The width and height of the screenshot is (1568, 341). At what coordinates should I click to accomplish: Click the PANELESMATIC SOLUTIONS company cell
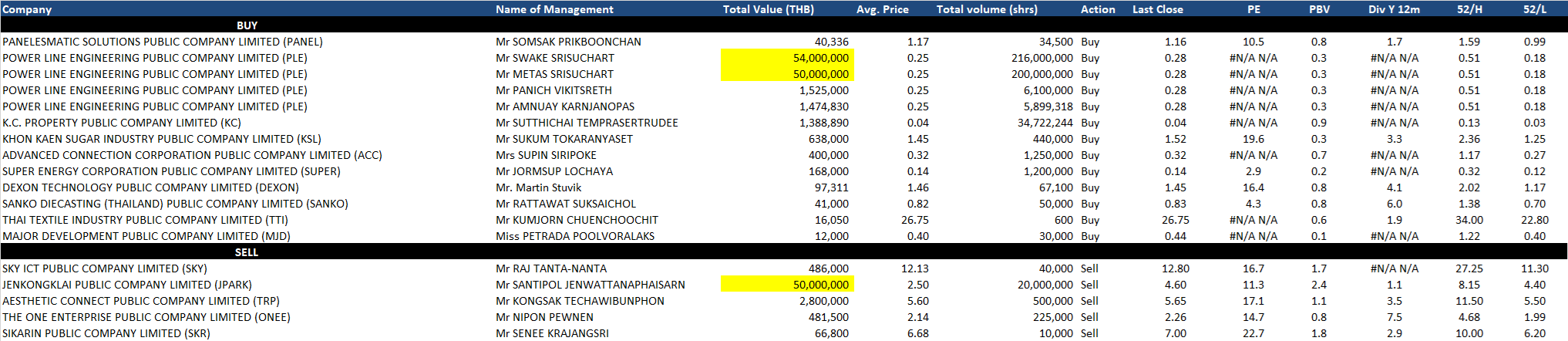tap(162, 42)
